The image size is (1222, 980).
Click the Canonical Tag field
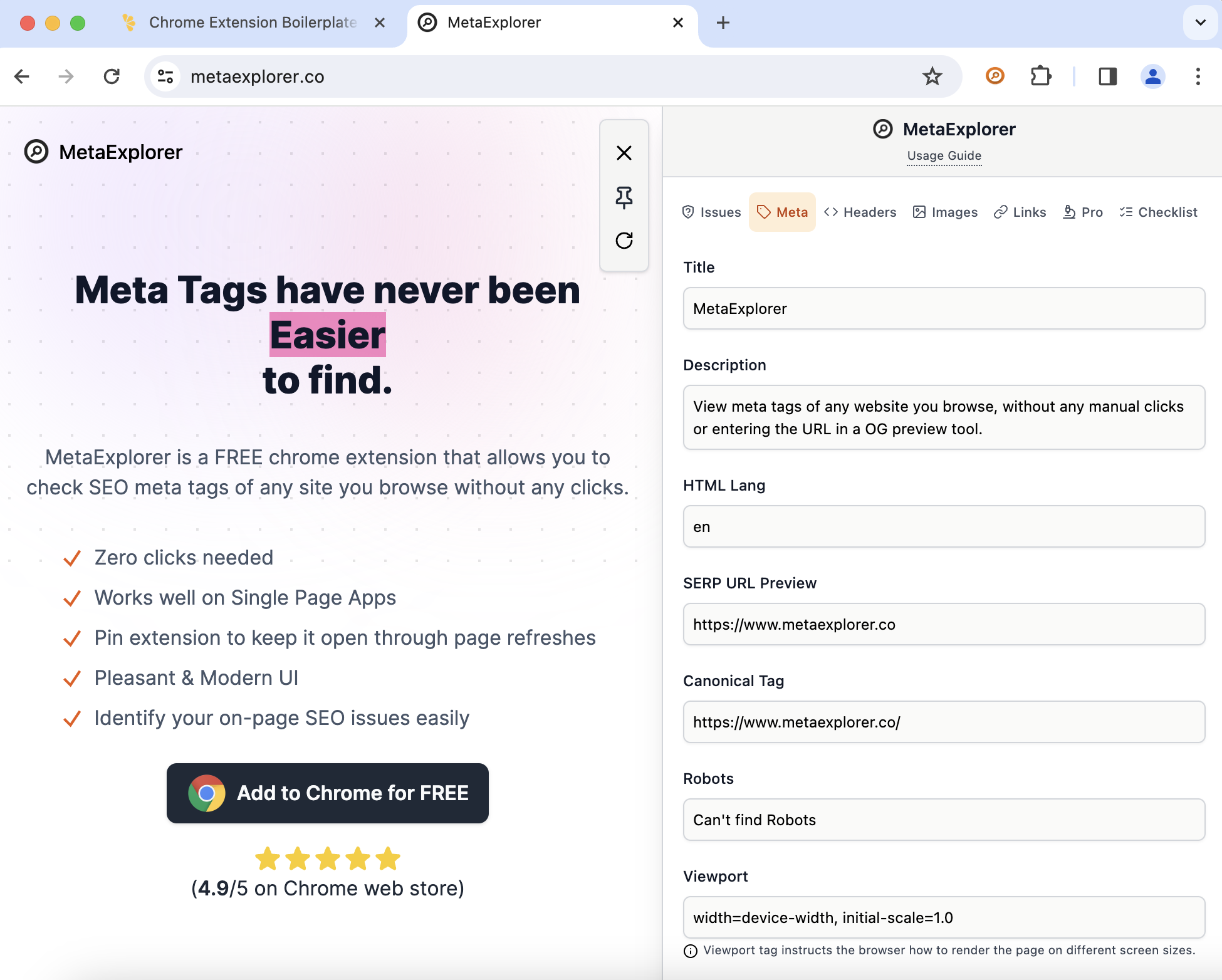point(944,722)
